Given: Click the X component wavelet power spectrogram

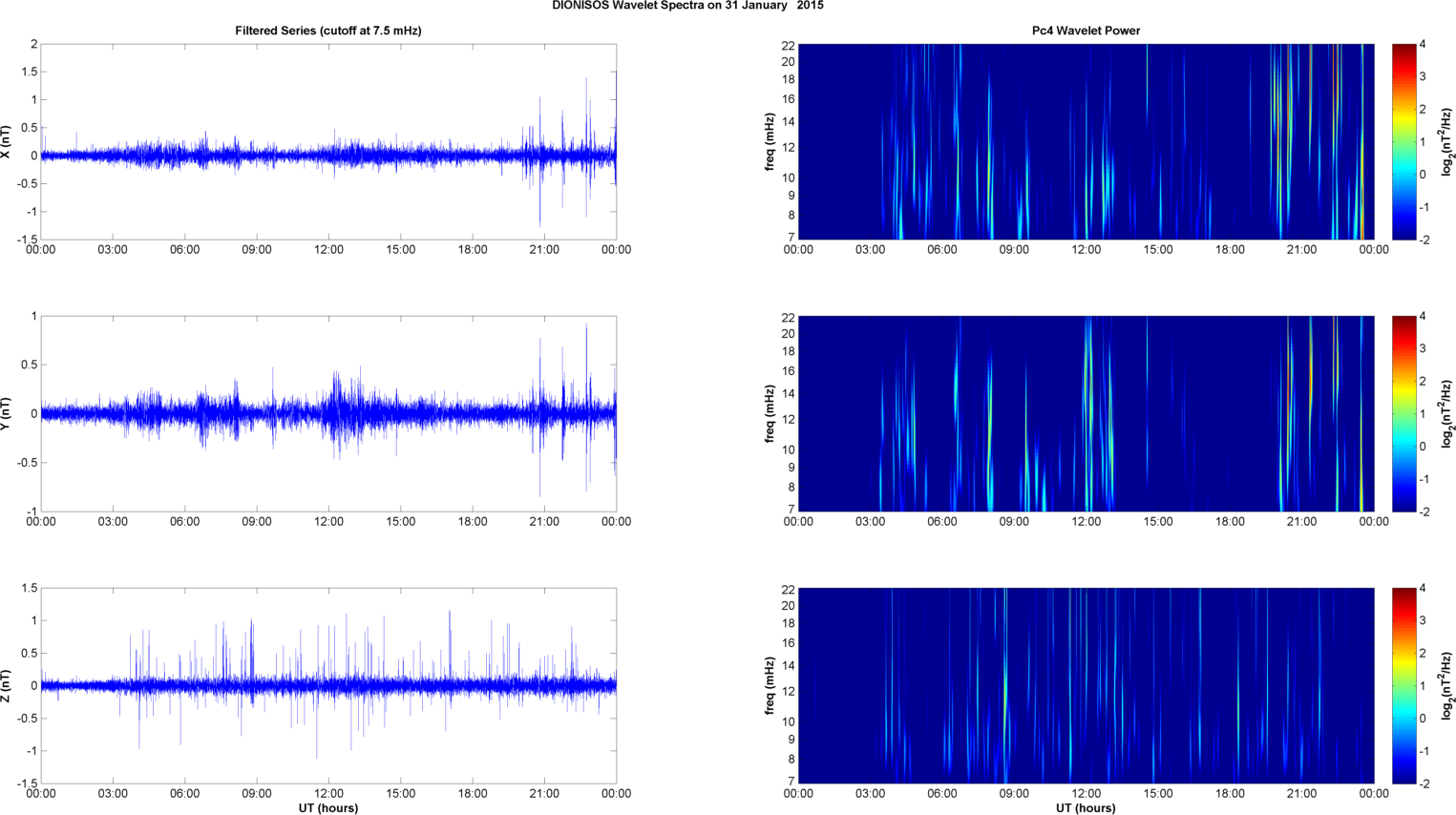Looking at the screenshot, I should pos(1086,141).
